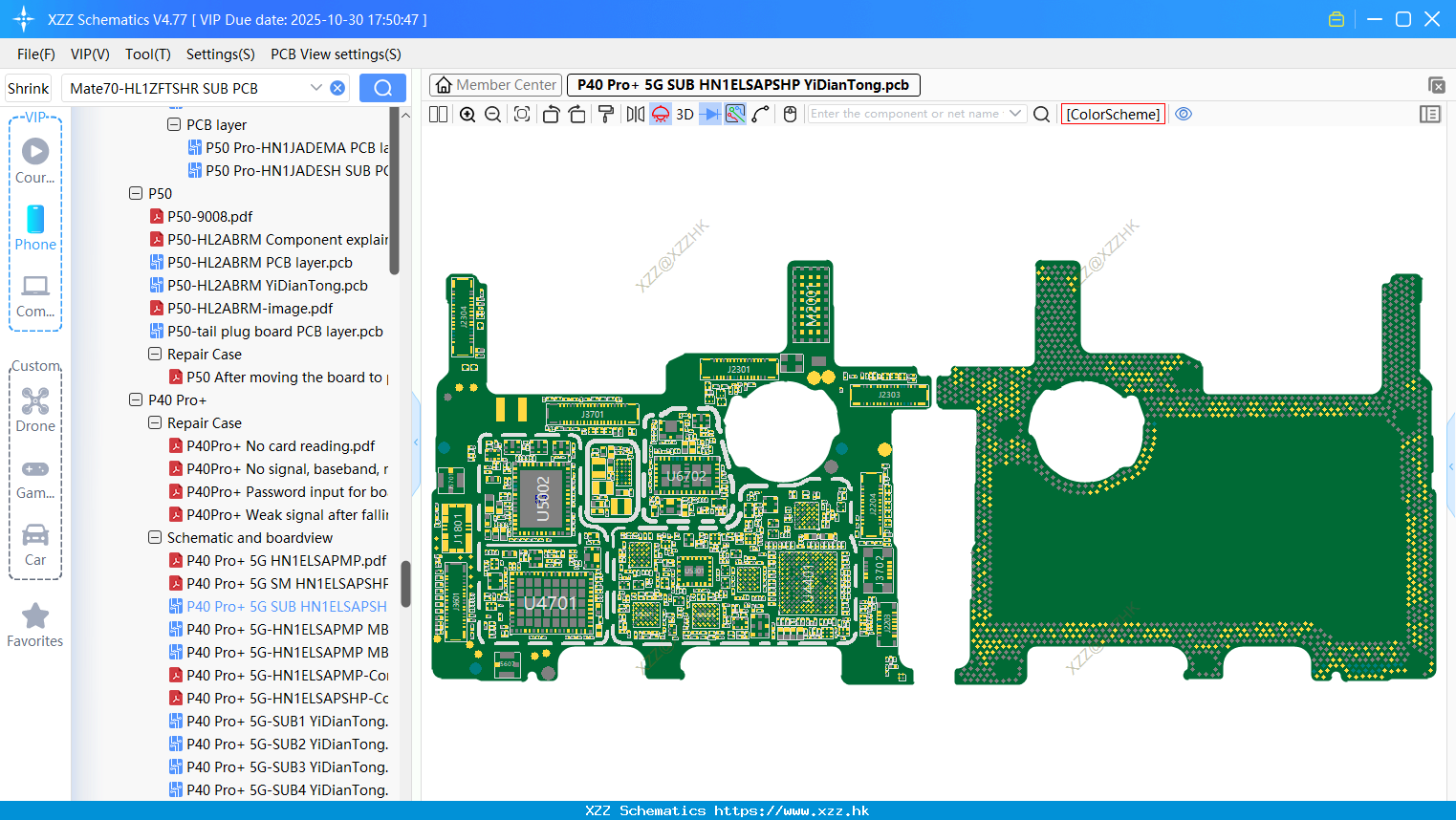Zoom in on the PCB view

click(x=467, y=114)
